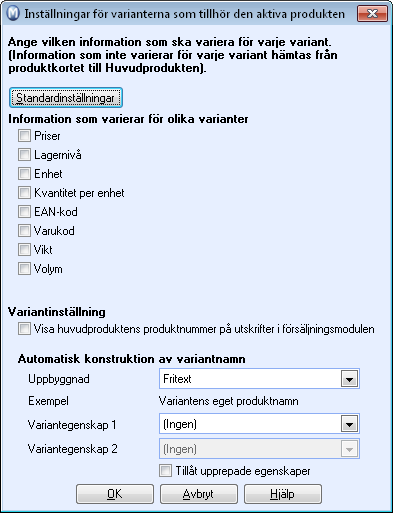Enable the Priser checkbox
Screen dimensions: 393x513
(x=24, y=136)
